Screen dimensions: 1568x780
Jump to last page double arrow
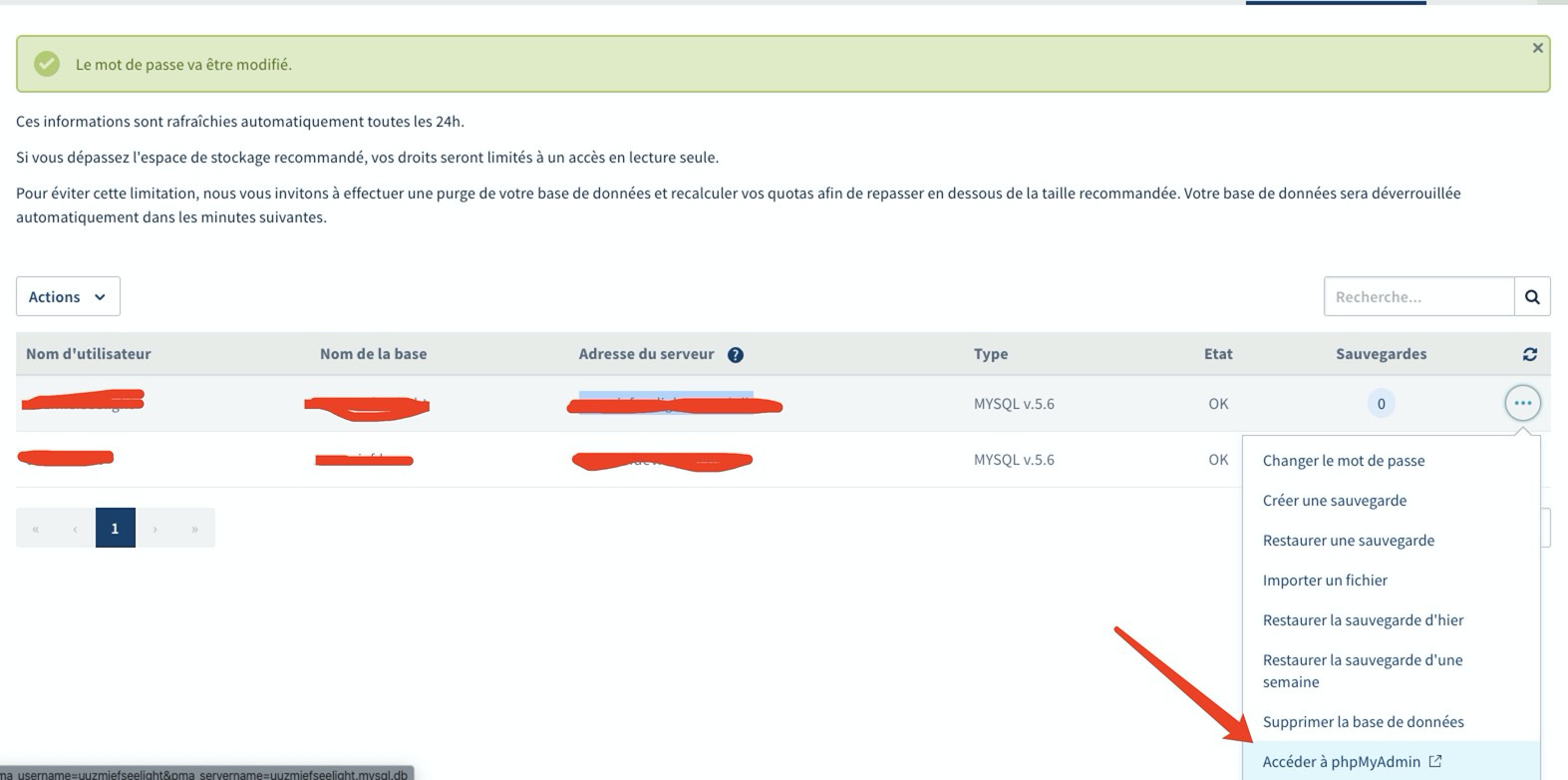click(x=194, y=529)
